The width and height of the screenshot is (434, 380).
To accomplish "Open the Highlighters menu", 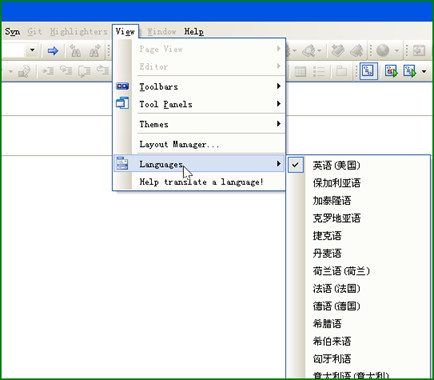I will pos(79,32).
